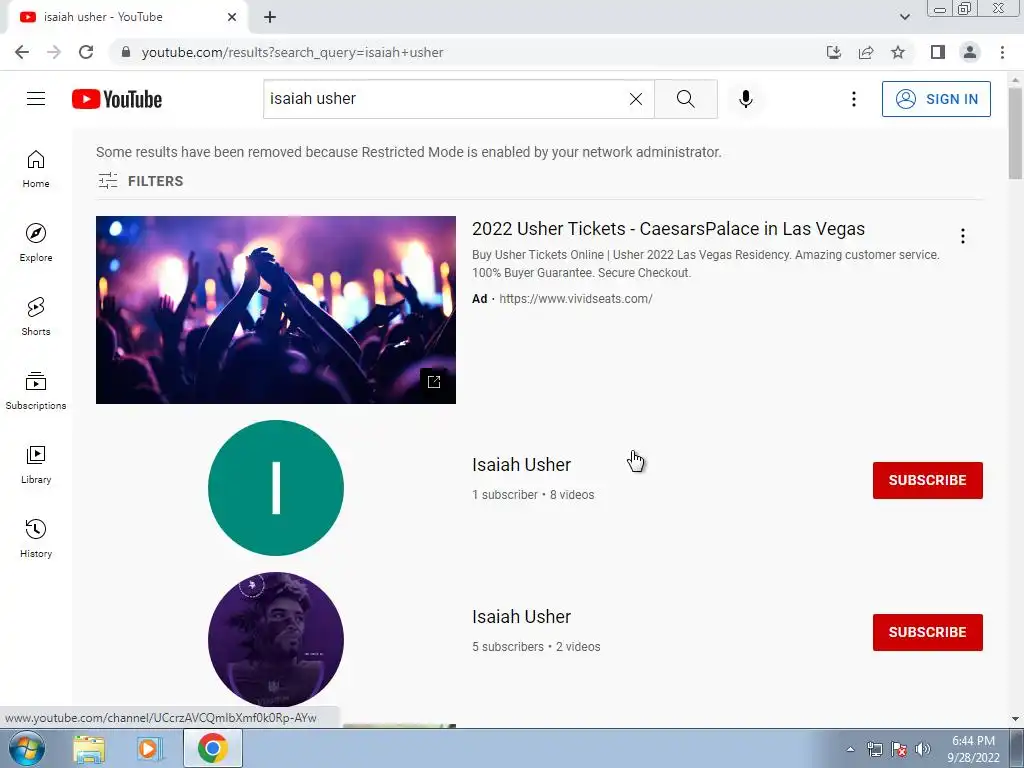
Task: Open Explore in the sidebar
Action: pos(36,243)
